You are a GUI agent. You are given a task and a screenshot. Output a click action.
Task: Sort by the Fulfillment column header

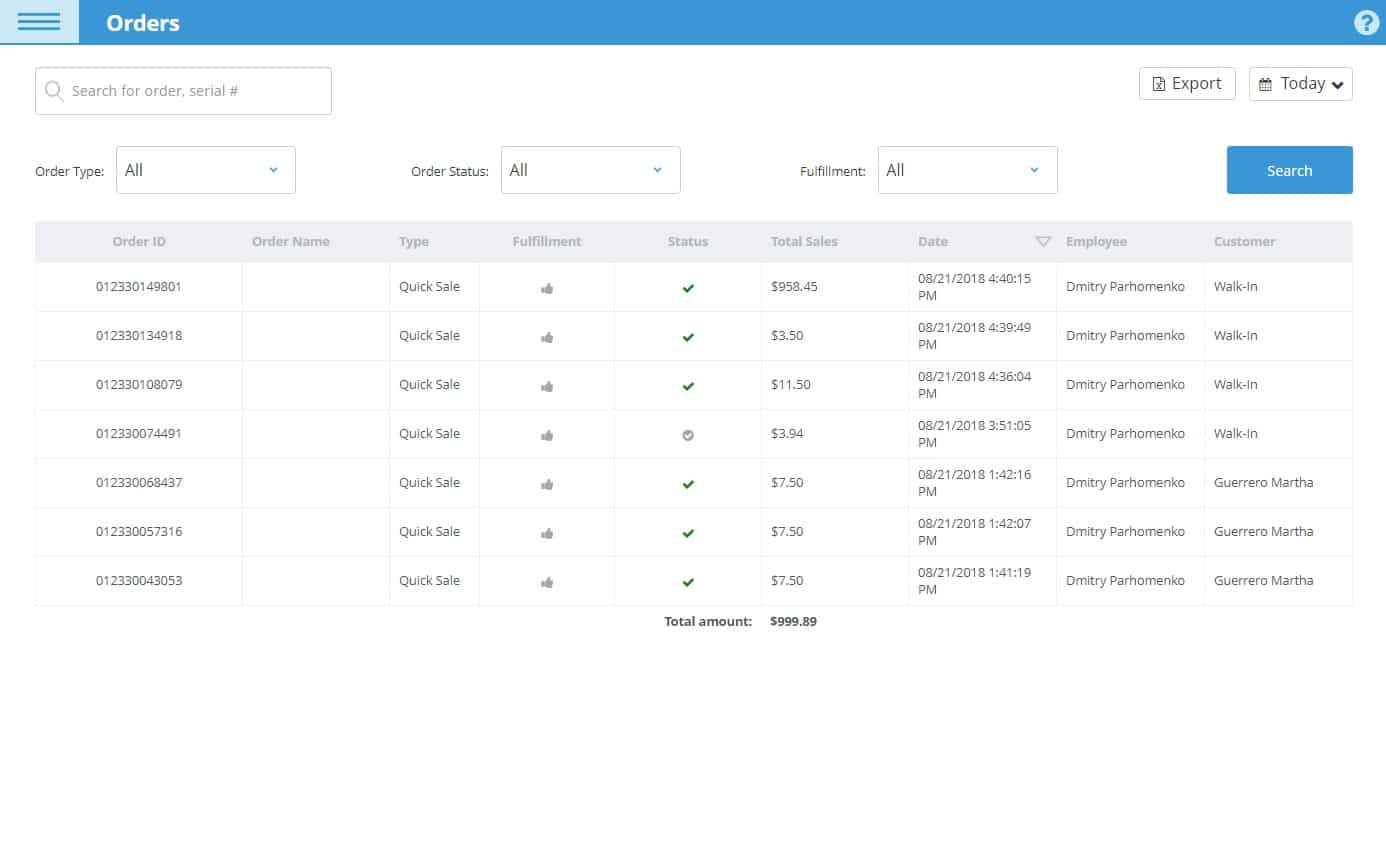[x=547, y=241]
